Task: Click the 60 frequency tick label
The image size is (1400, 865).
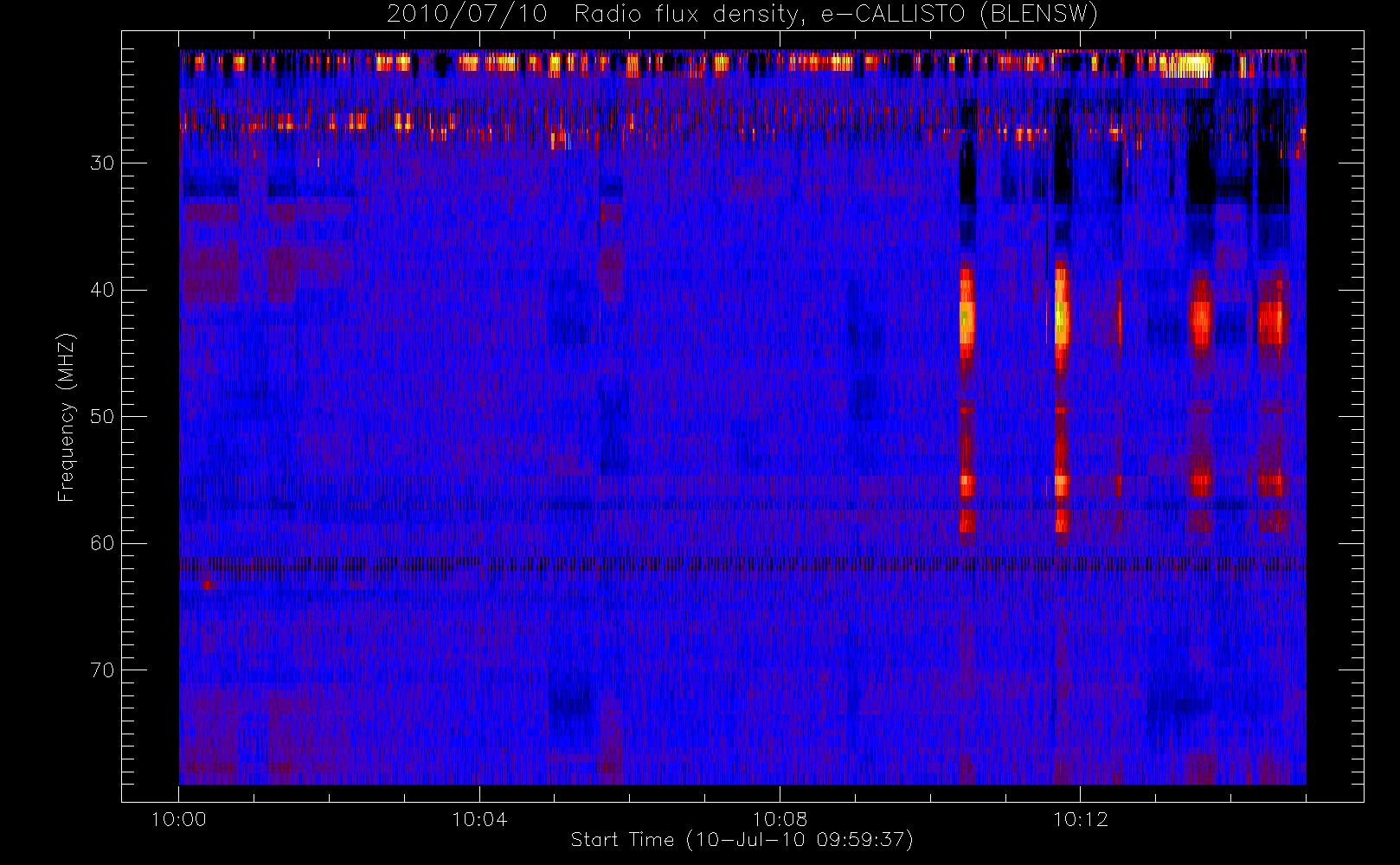Action: [x=102, y=543]
